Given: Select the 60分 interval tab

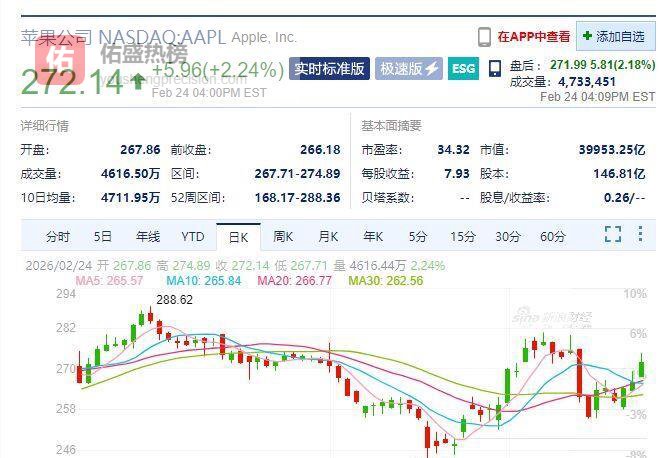Looking at the screenshot, I should tap(552, 237).
